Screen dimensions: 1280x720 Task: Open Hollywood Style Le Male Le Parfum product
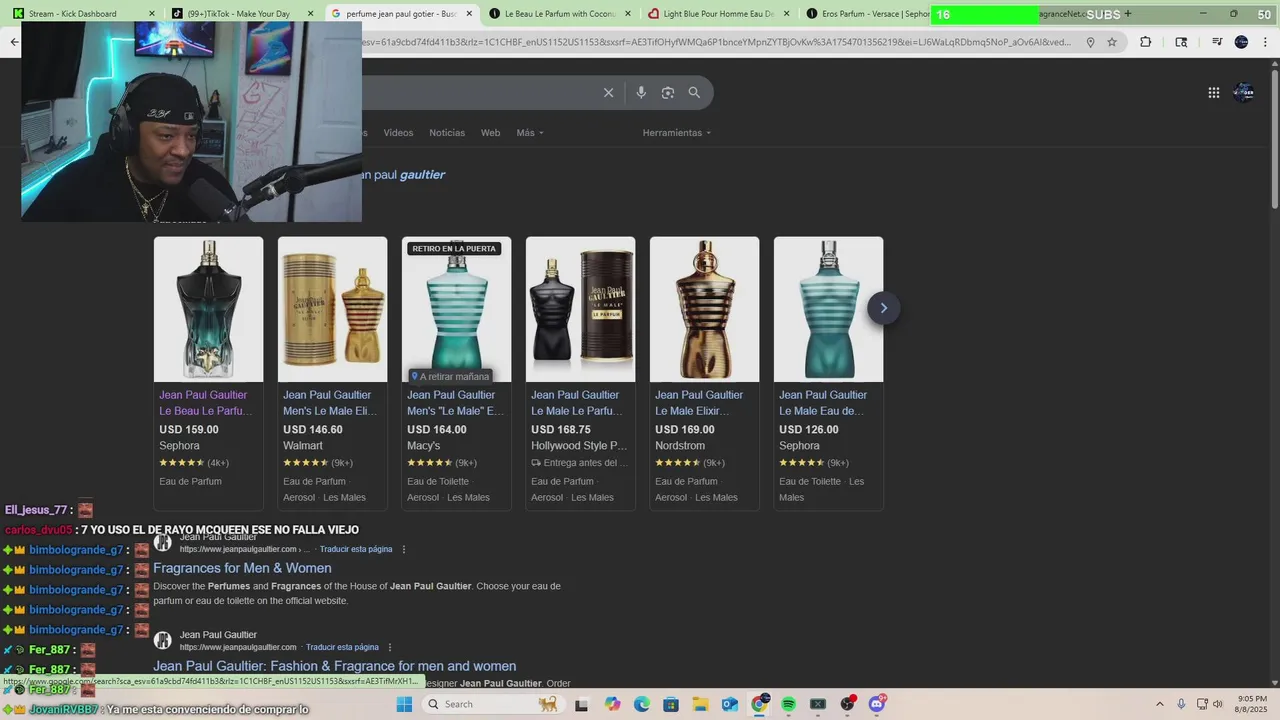[x=579, y=403]
